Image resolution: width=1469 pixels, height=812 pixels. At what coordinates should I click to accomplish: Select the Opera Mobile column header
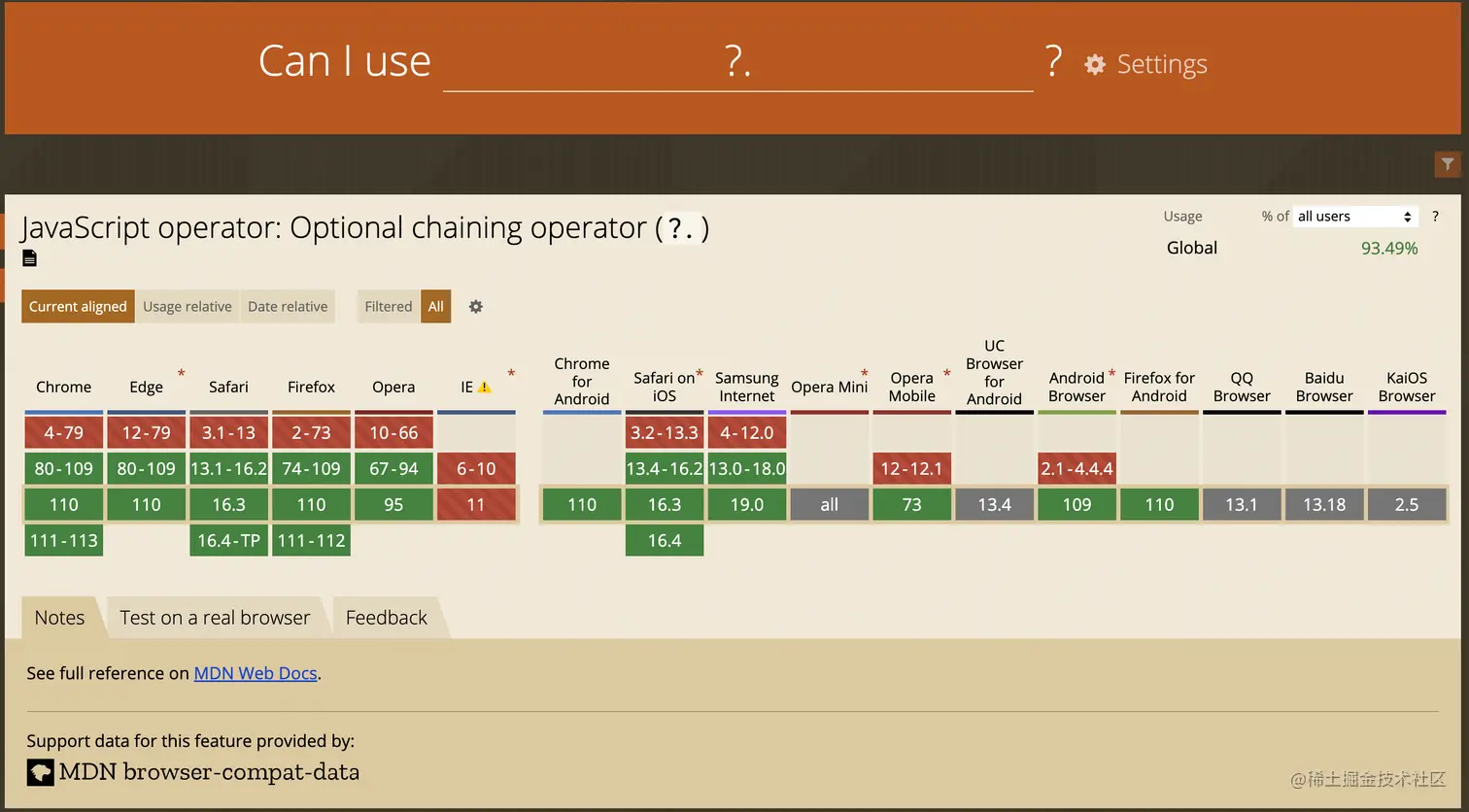tap(911, 387)
